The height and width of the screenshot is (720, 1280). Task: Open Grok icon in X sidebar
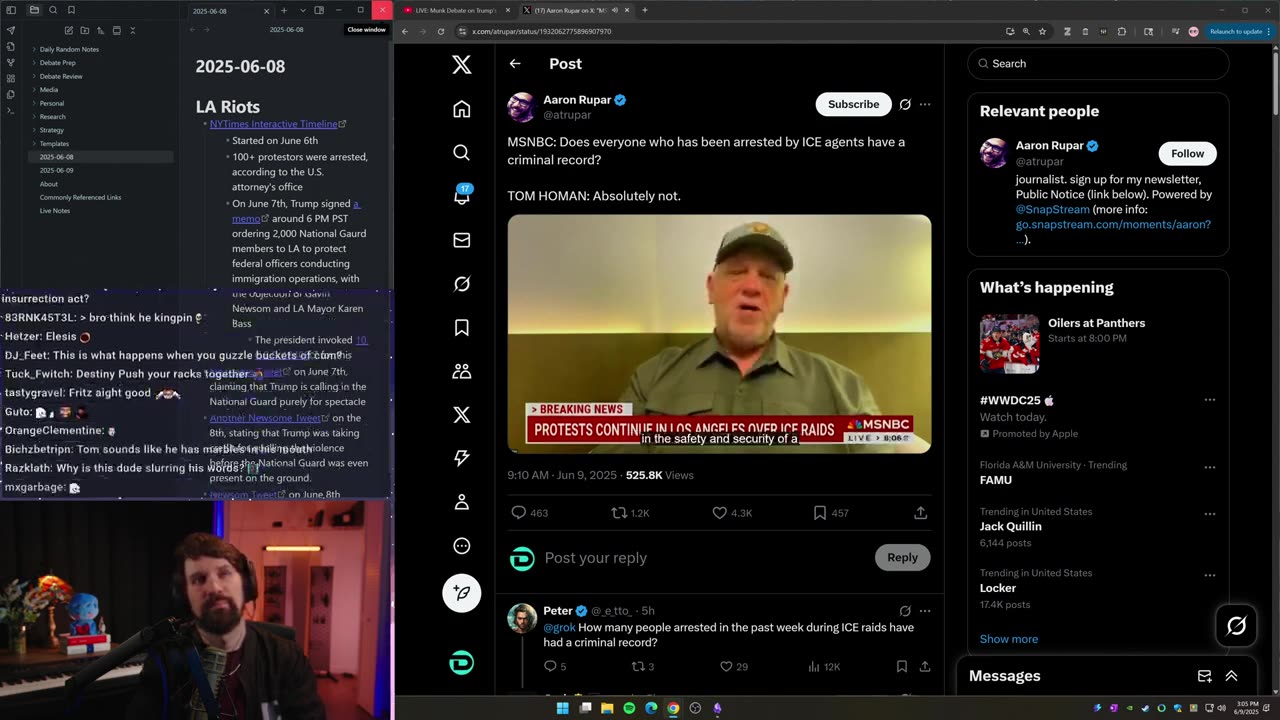pyautogui.click(x=461, y=284)
